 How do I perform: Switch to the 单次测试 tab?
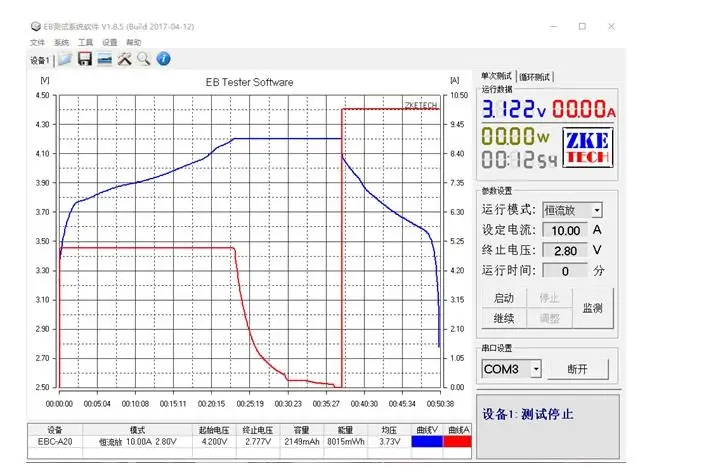click(496, 76)
